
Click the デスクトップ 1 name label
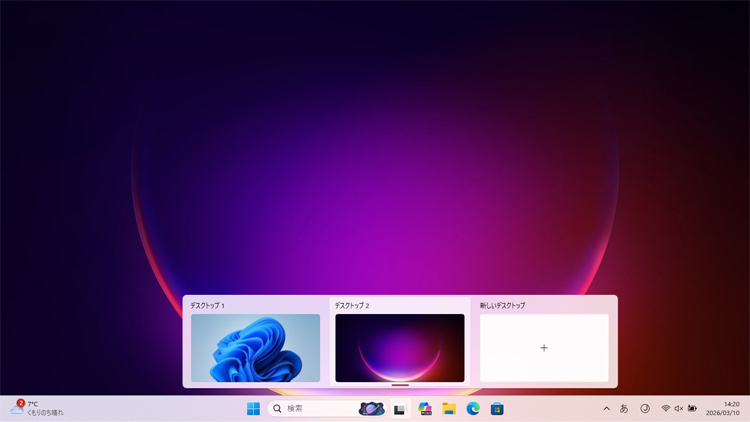click(208, 305)
